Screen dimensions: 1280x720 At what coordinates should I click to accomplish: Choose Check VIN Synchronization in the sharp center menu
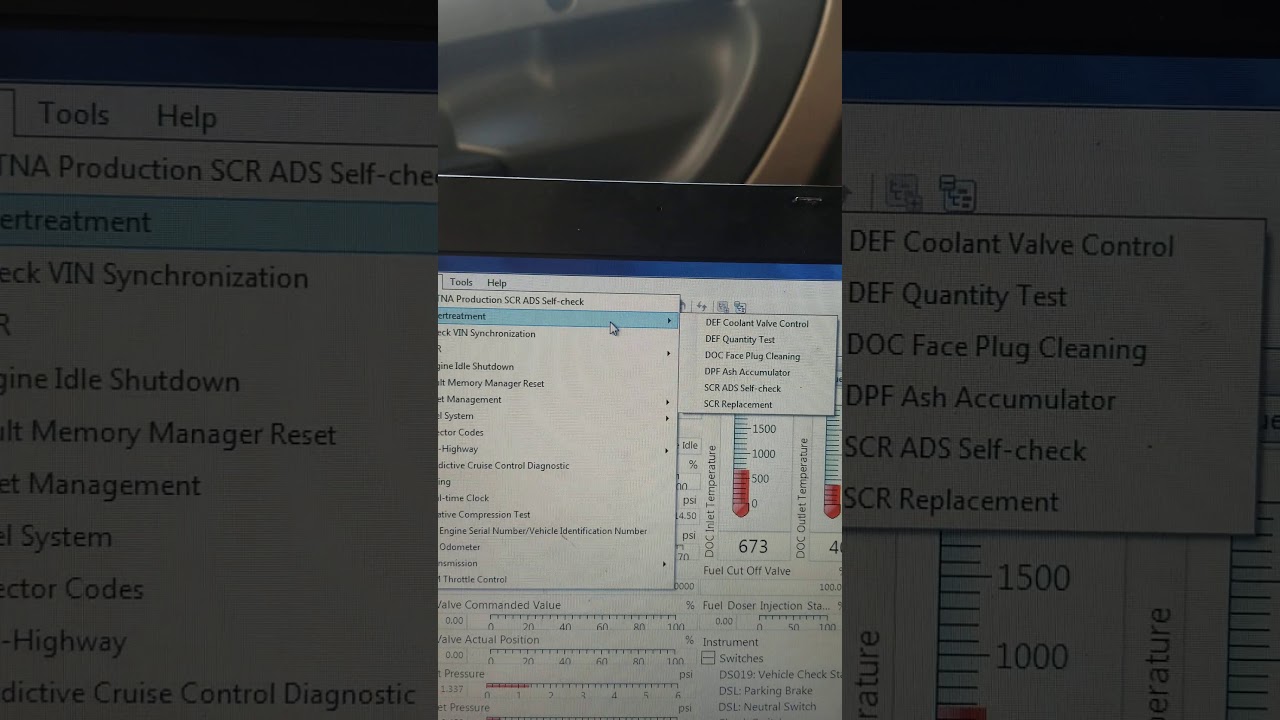[487, 334]
